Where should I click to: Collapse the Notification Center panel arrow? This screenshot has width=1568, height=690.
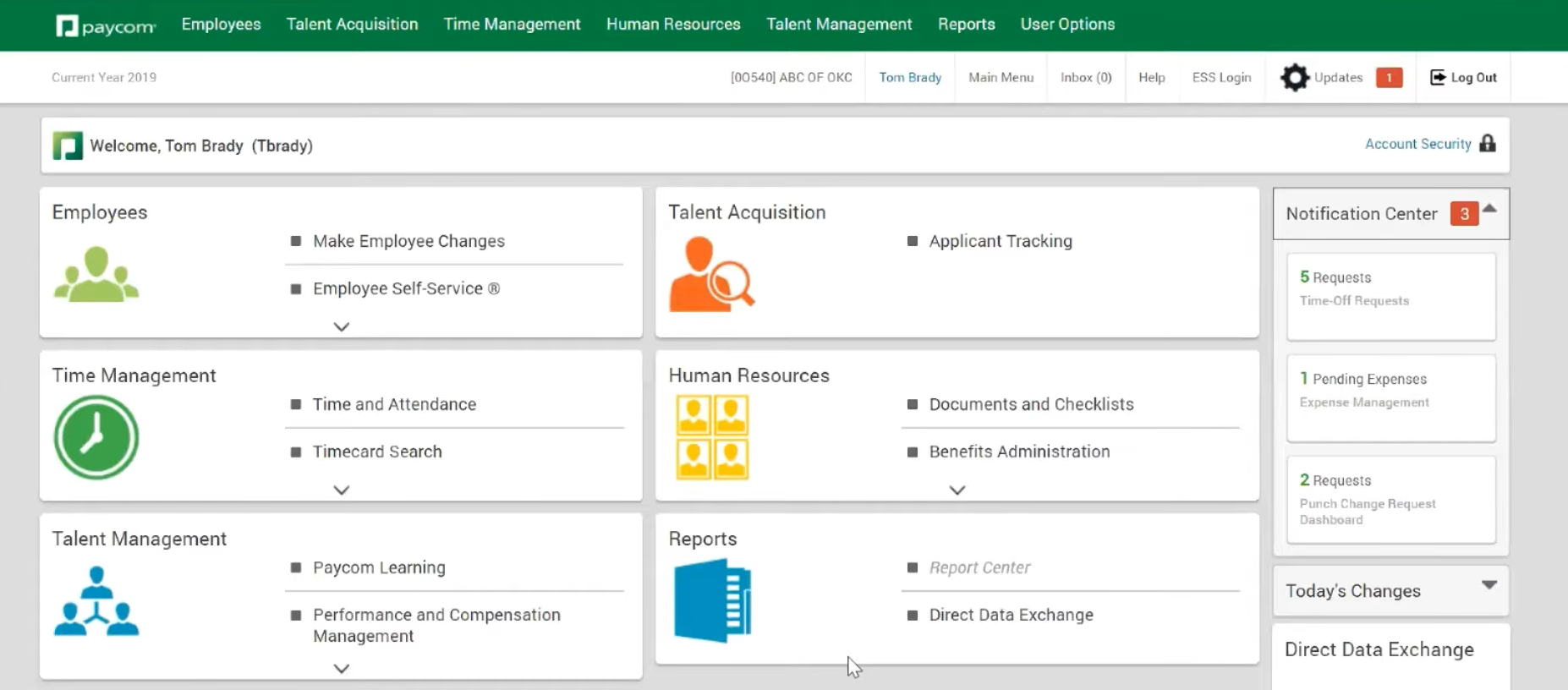(x=1490, y=208)
